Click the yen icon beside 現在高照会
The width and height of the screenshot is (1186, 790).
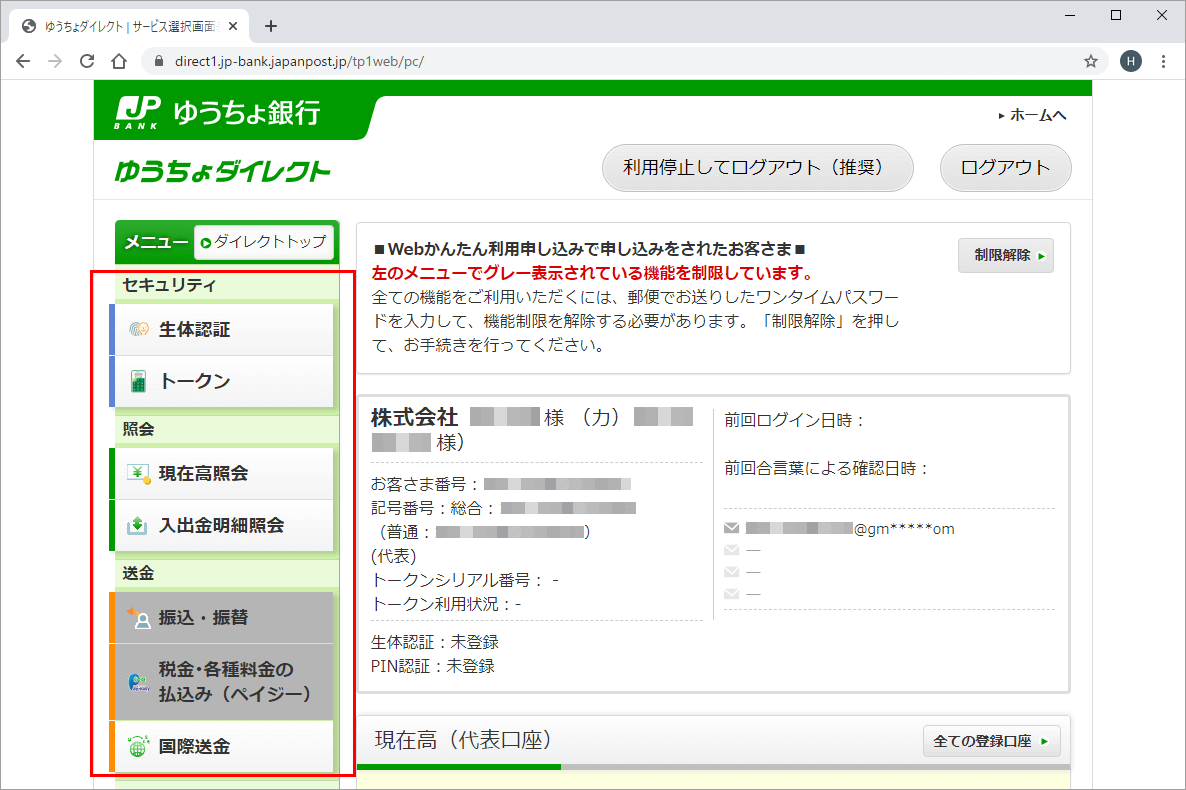[x=138, y=474]
